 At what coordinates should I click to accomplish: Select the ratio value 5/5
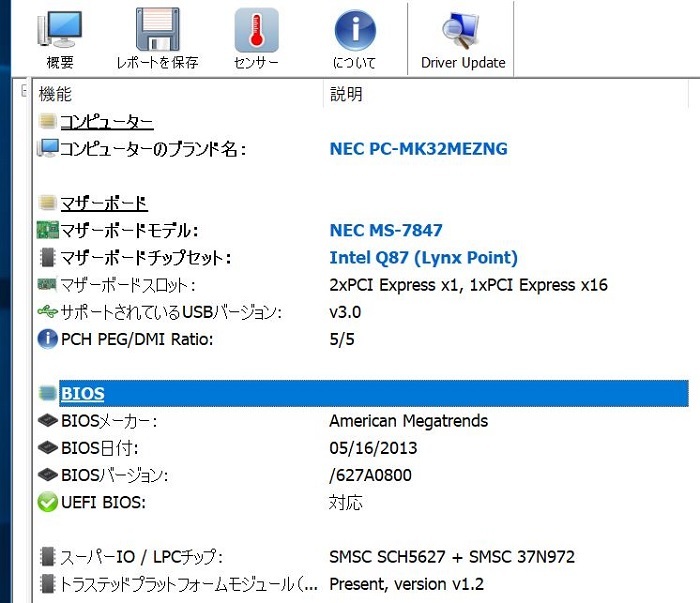point(342,339)
